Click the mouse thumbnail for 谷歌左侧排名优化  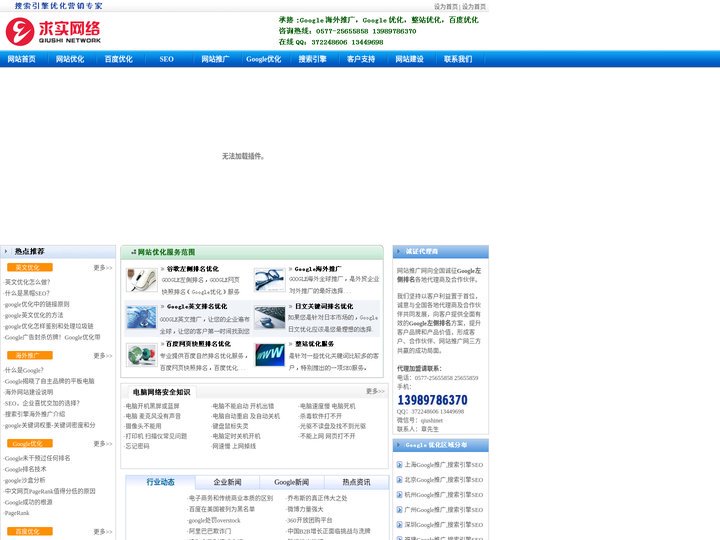[x=141, y=280]
